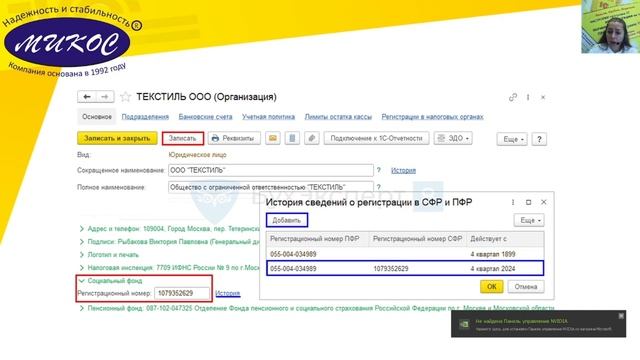The width and height of the screenshot is (640, 360).
Task: Click the document list icon in the toolbar
Action: pyautogui.click(x=292, y=138)
